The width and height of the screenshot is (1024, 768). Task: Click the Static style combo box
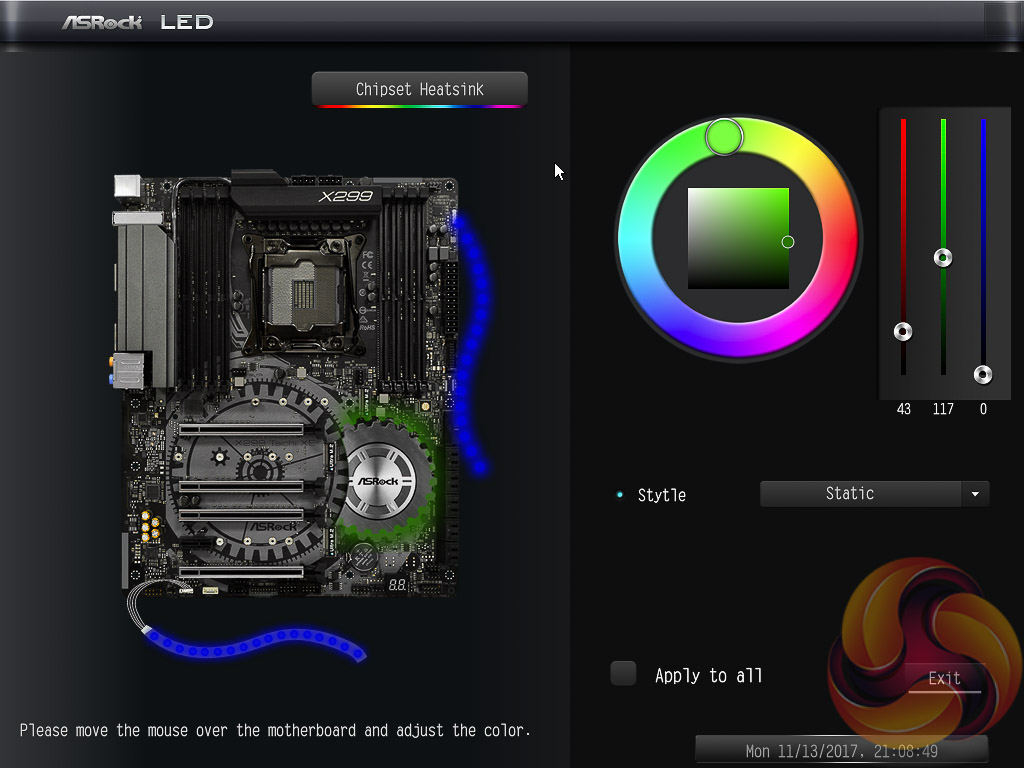point(874,494)
